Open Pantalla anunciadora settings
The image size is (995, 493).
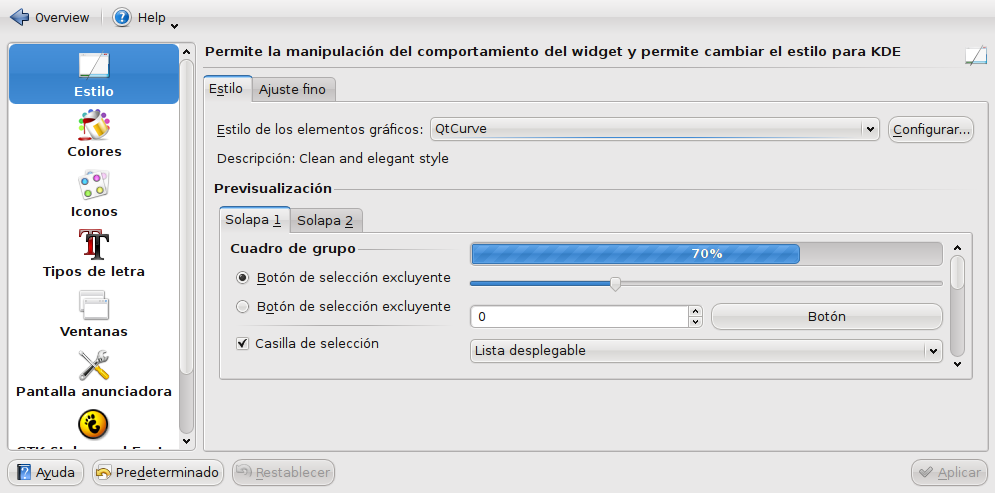pos(94,365)
